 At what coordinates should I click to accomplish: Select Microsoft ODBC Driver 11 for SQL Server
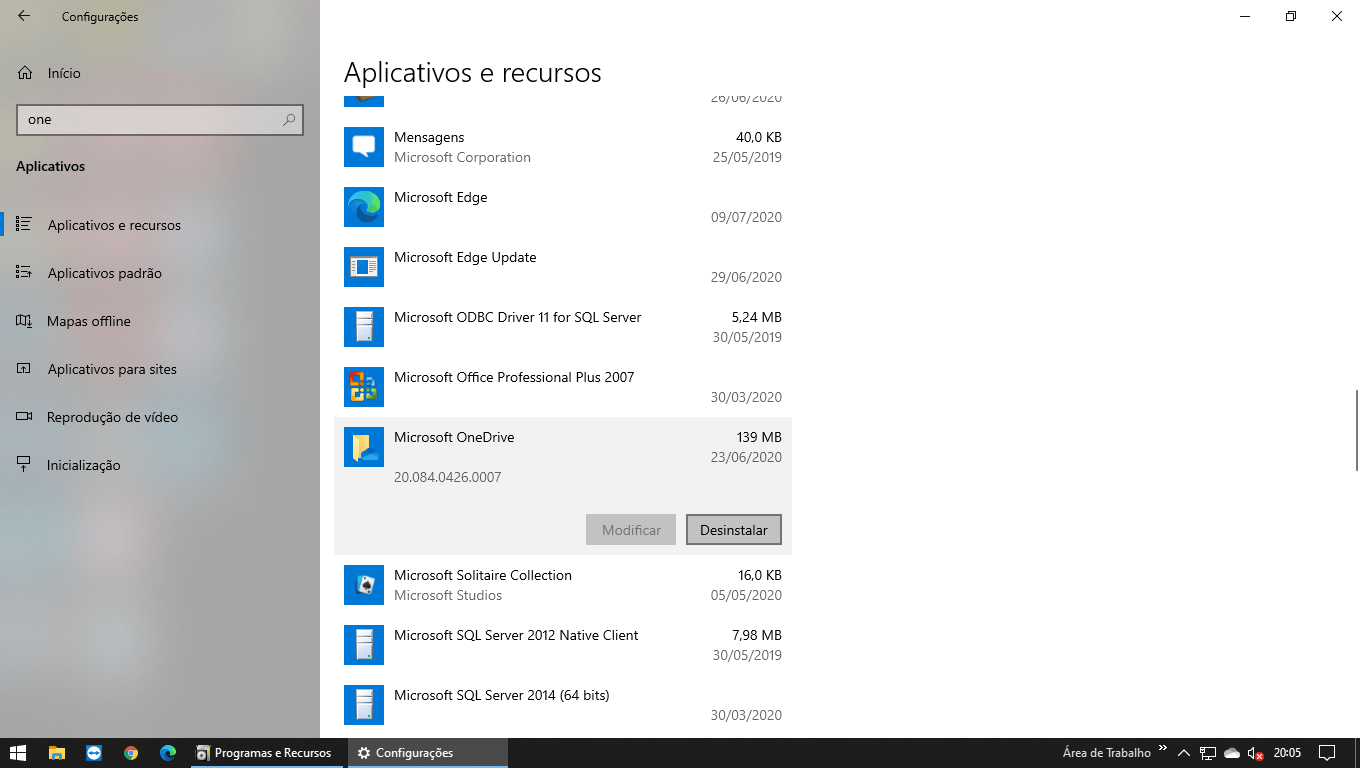(x=517, y=317)
